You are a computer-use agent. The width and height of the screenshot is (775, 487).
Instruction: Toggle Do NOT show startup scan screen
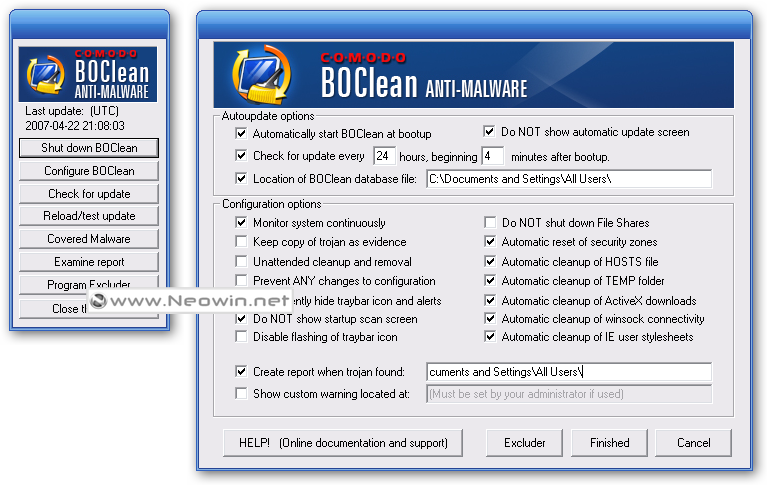coord(241,319)
